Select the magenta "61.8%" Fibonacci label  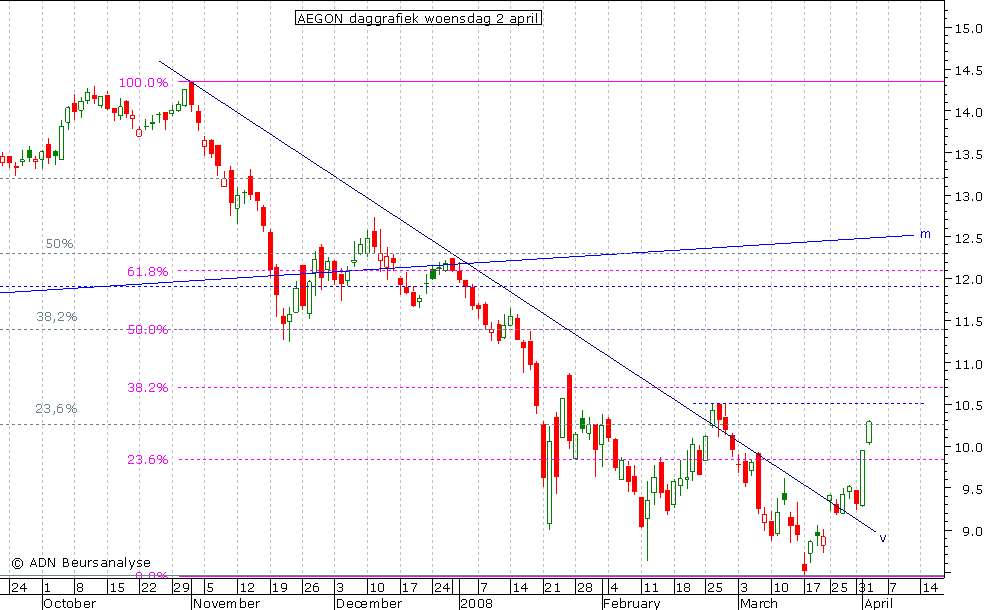click(x=148, y=271)
